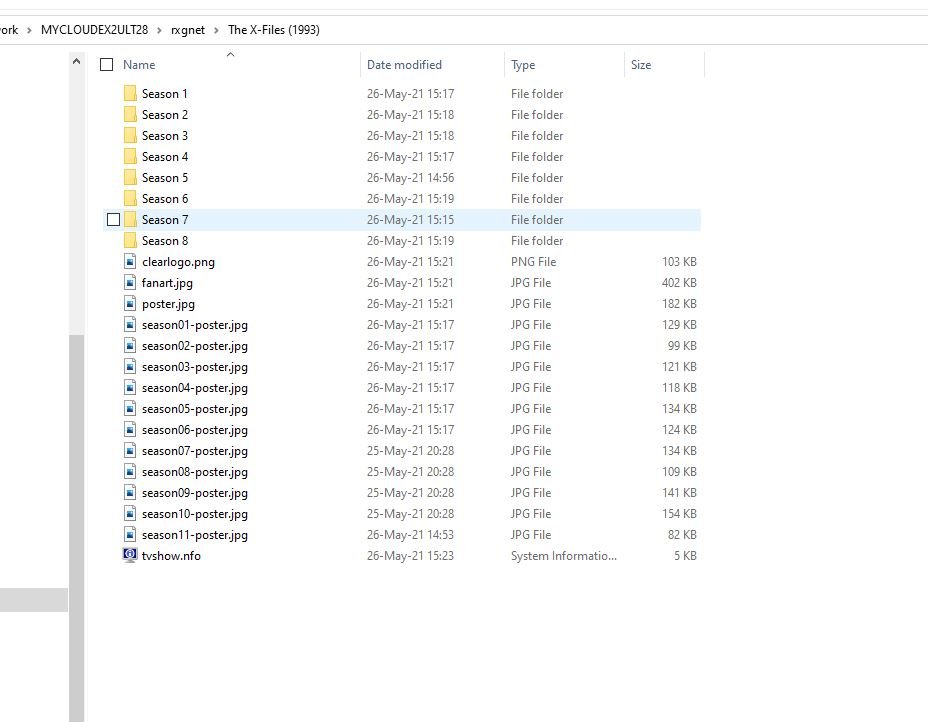Expand the breadcrumb chevron before MYCLOUDEX2ULT28

pos(29,30)
